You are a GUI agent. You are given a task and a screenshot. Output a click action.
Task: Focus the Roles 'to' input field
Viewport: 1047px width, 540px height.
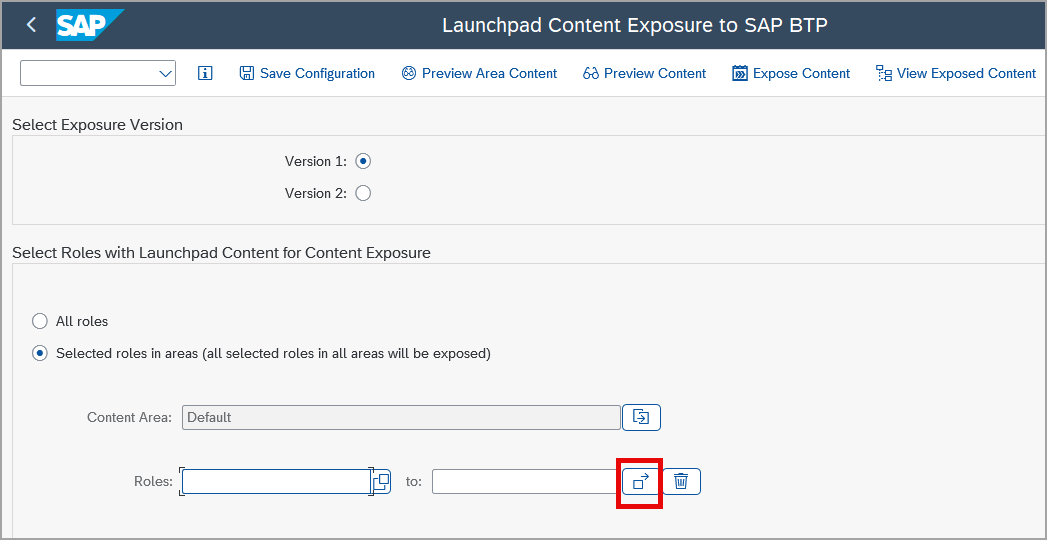click(526, 481)
